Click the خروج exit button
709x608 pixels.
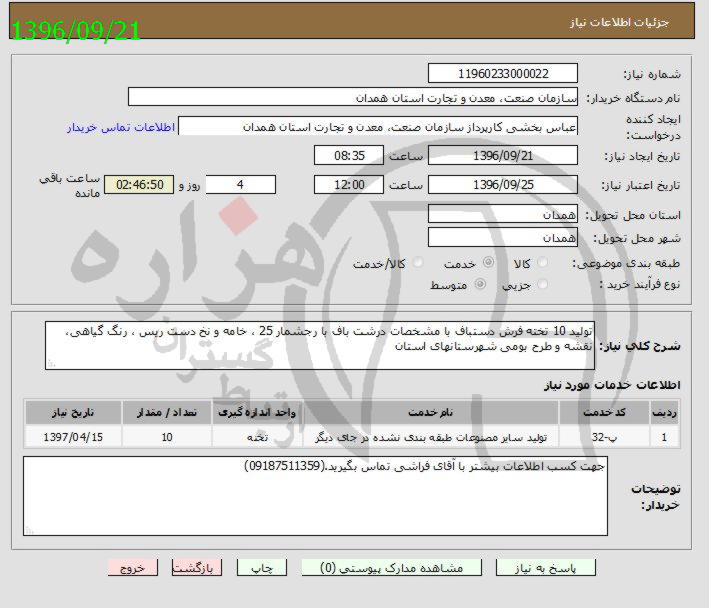point(133,567)
